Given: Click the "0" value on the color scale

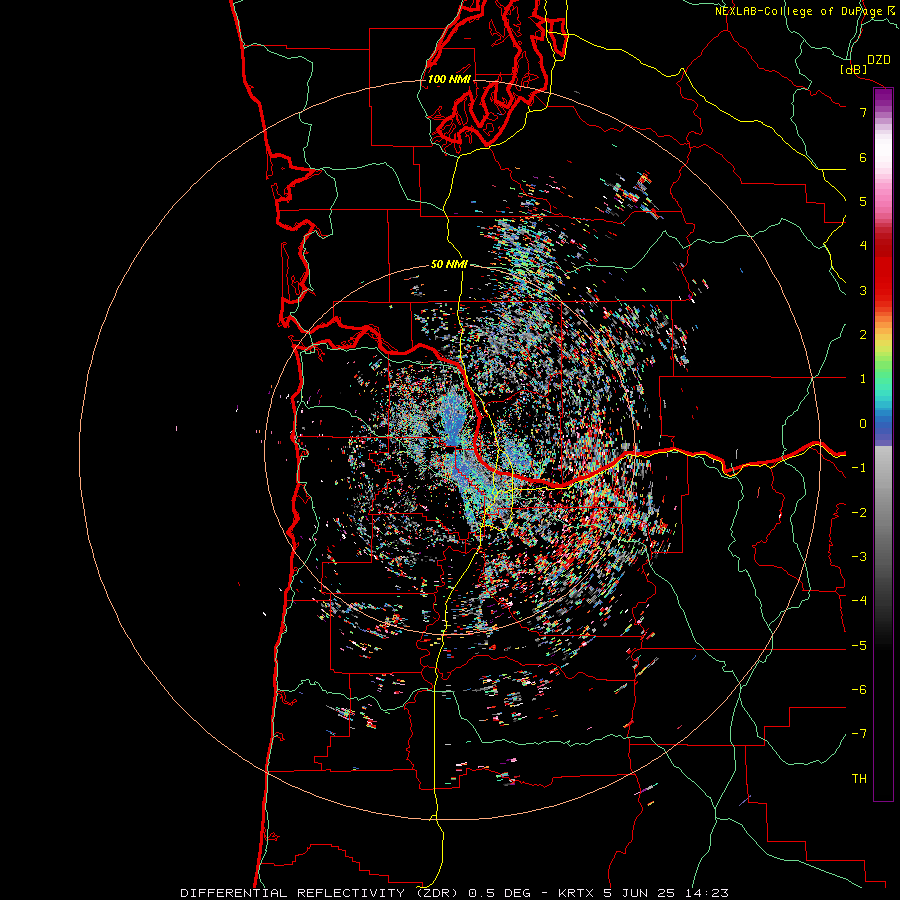Looking at the screenshot, I should click(x=863, y=424).
